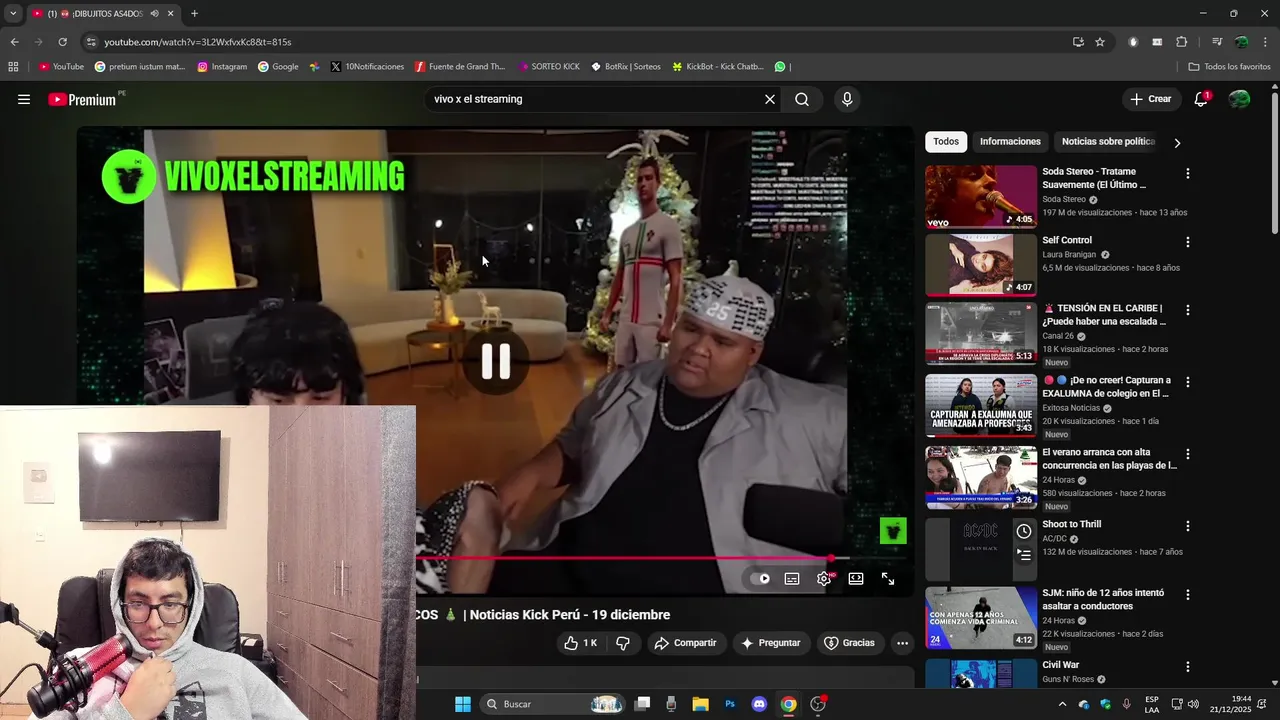Viewport: 1280px width, 720px height.
Task: Select the Todos filter chip
Action: click(x=946, y=142)
